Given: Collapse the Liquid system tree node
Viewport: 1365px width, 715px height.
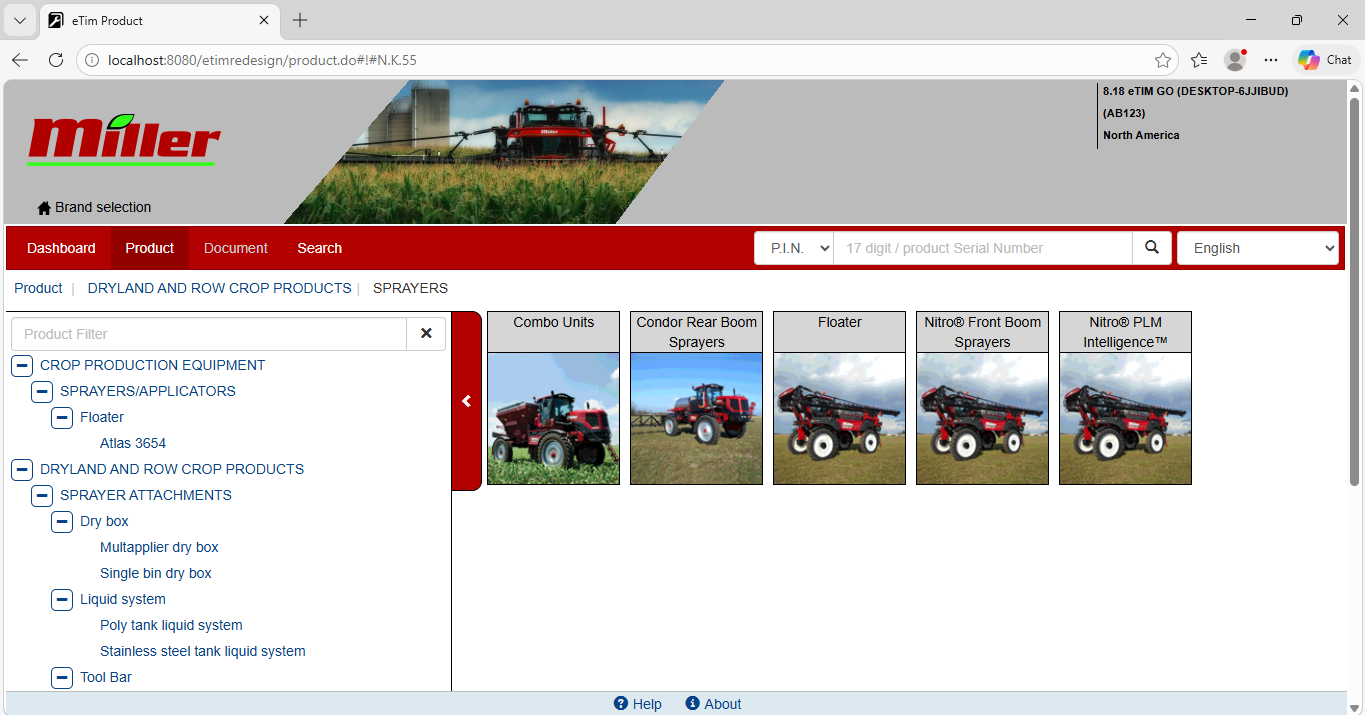Looking at the screenshot, I should pyautogui.click(x=62, y=600).
